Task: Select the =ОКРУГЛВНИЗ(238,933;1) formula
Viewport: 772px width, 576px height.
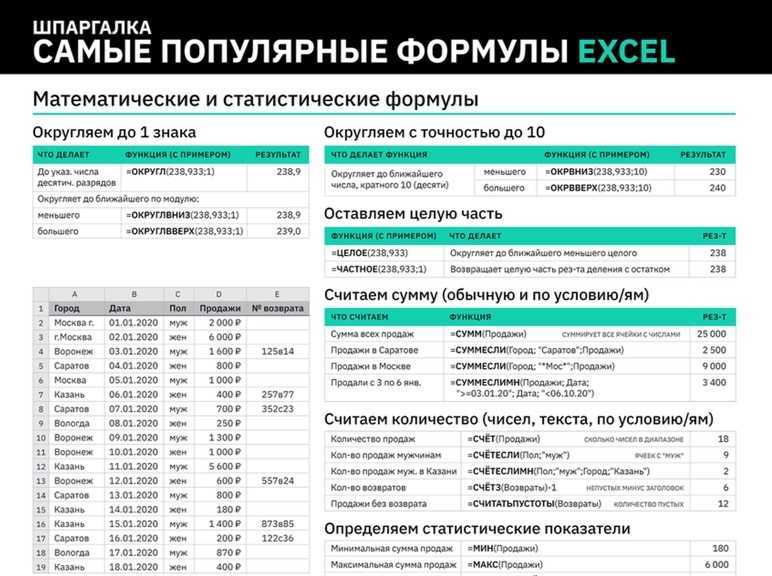Action: tap(182, 215)
